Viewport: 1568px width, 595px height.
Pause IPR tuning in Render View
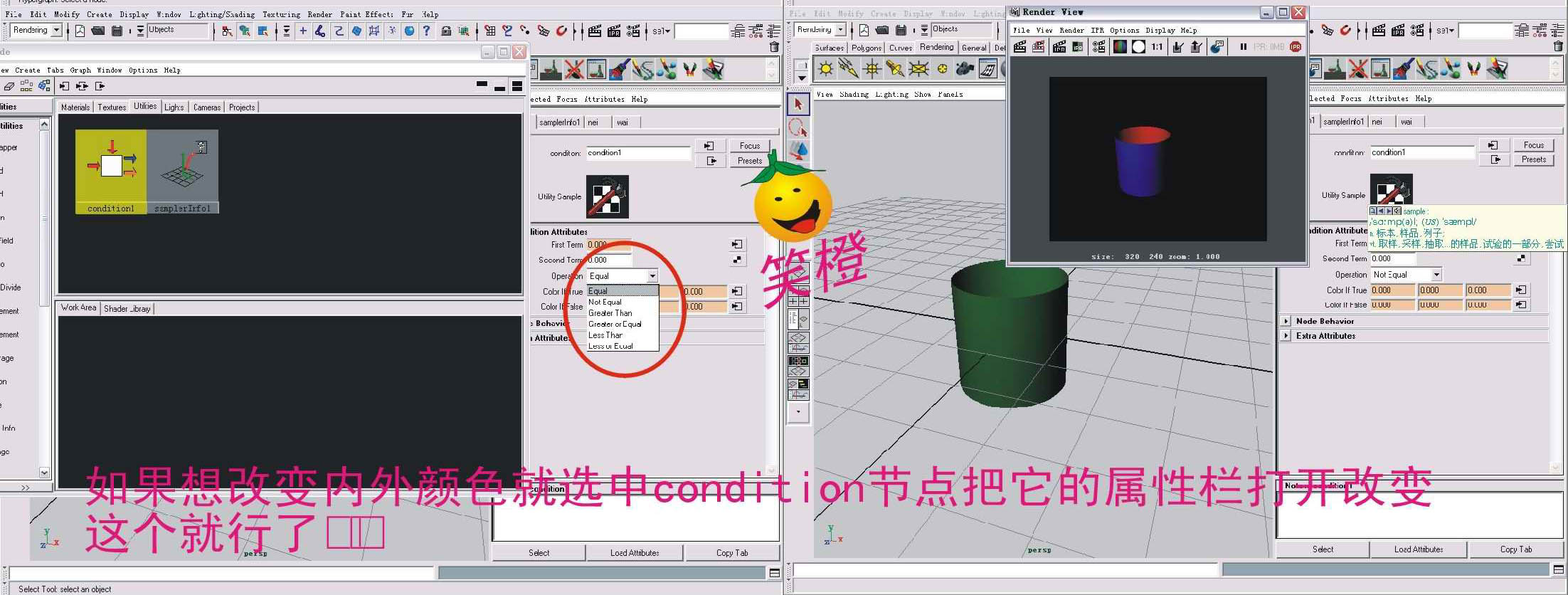point(1243,47)
